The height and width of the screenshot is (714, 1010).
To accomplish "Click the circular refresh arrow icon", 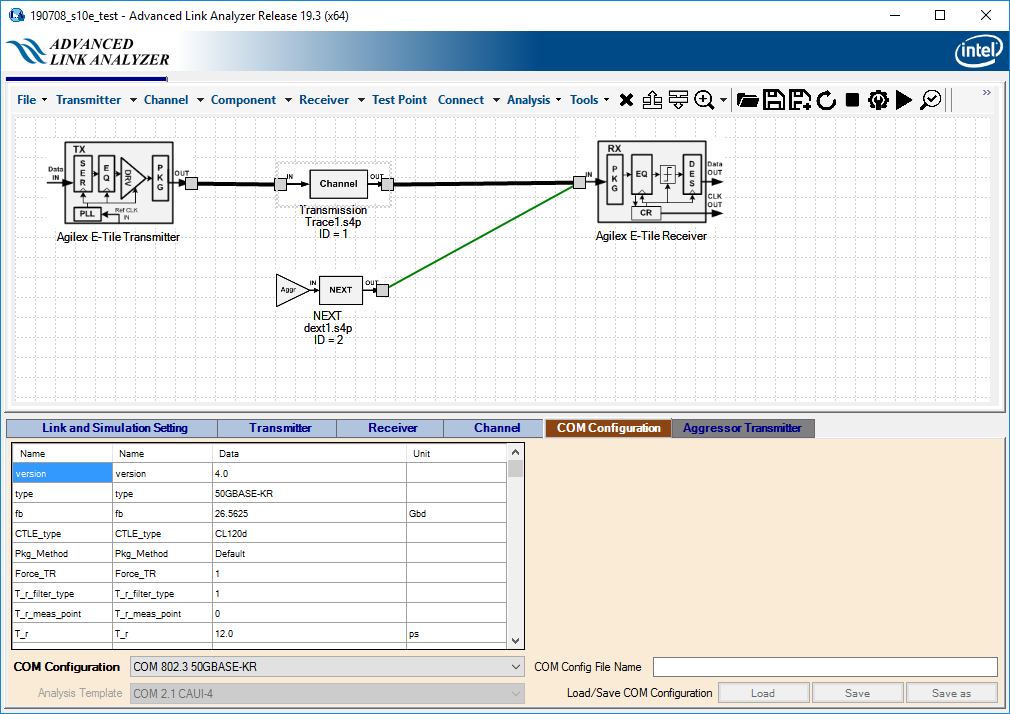I will 826,100.
